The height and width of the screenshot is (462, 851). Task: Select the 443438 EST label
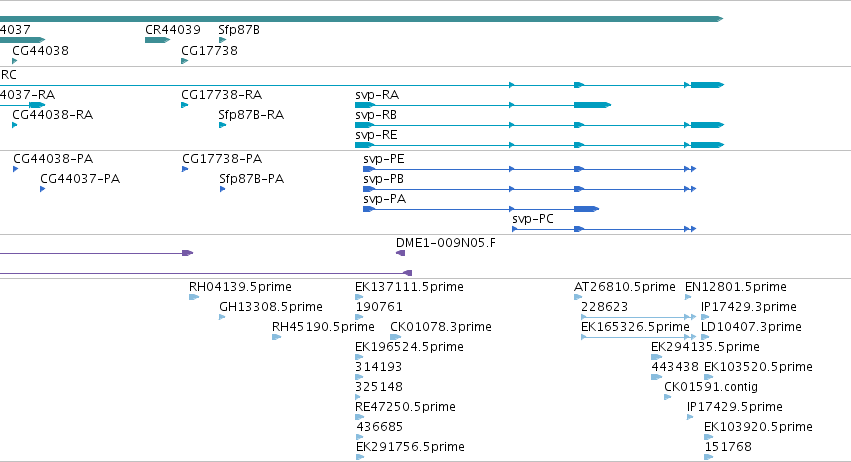[x=675, y=368]
